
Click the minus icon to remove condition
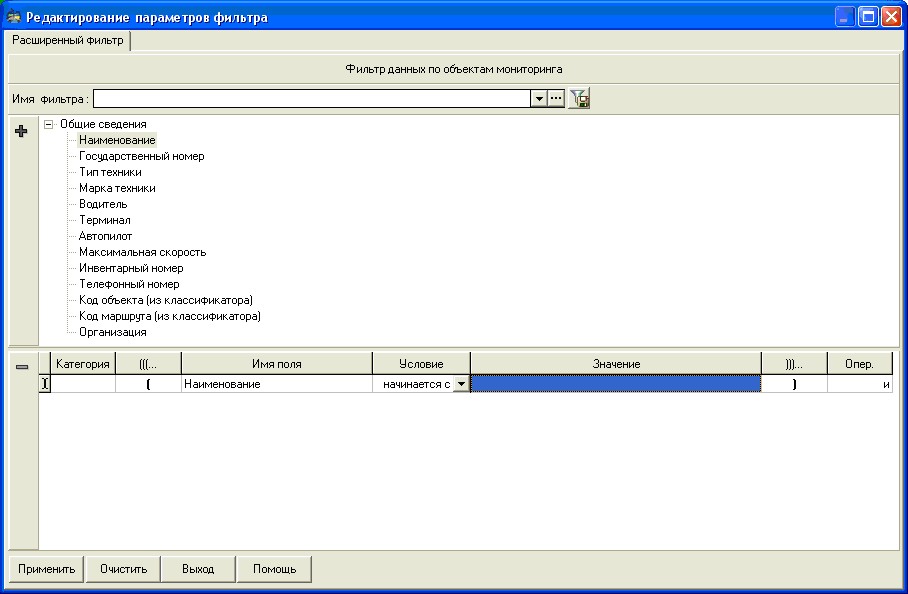coord(22,367)
